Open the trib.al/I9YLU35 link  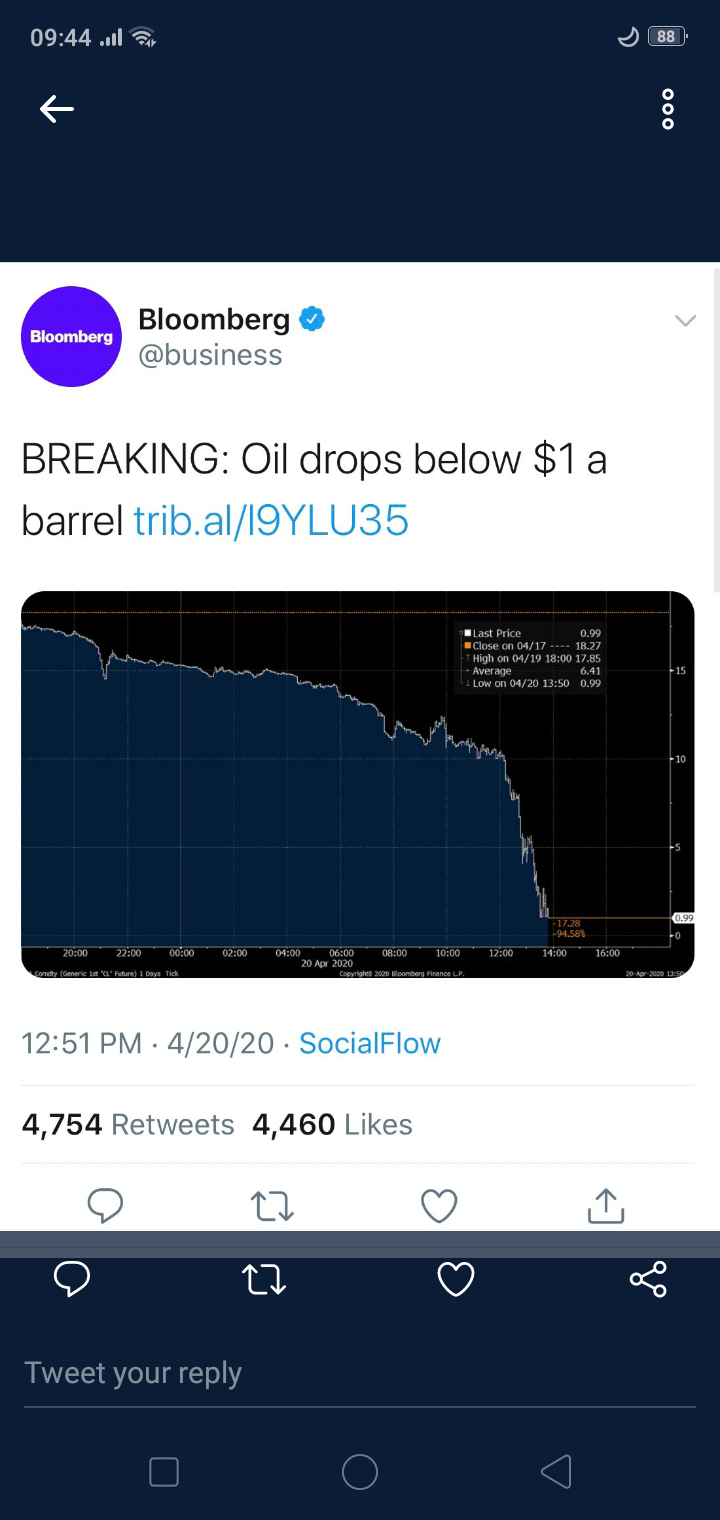[271, 520]
